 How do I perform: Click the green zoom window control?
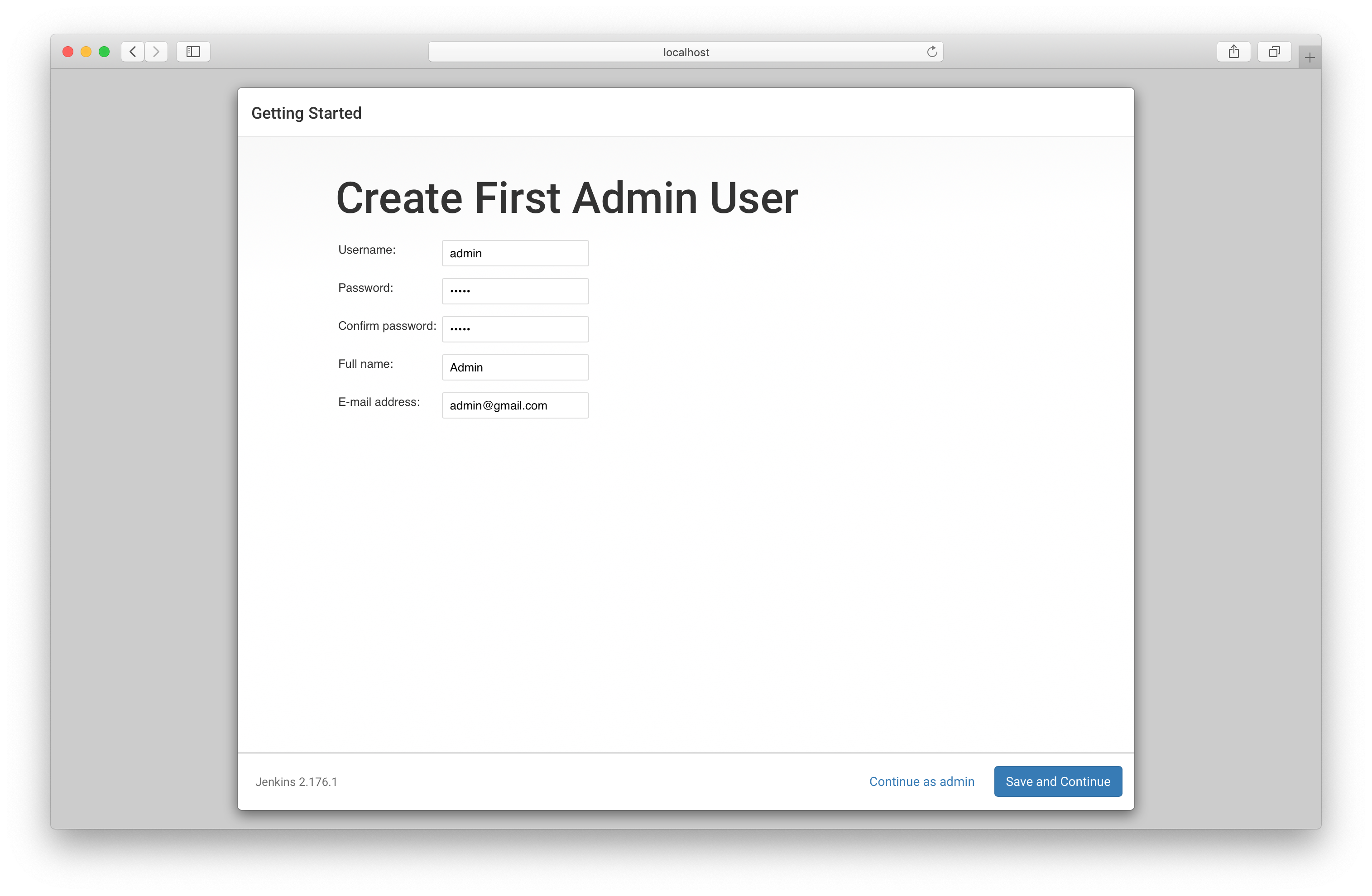[x=104, y=51]
